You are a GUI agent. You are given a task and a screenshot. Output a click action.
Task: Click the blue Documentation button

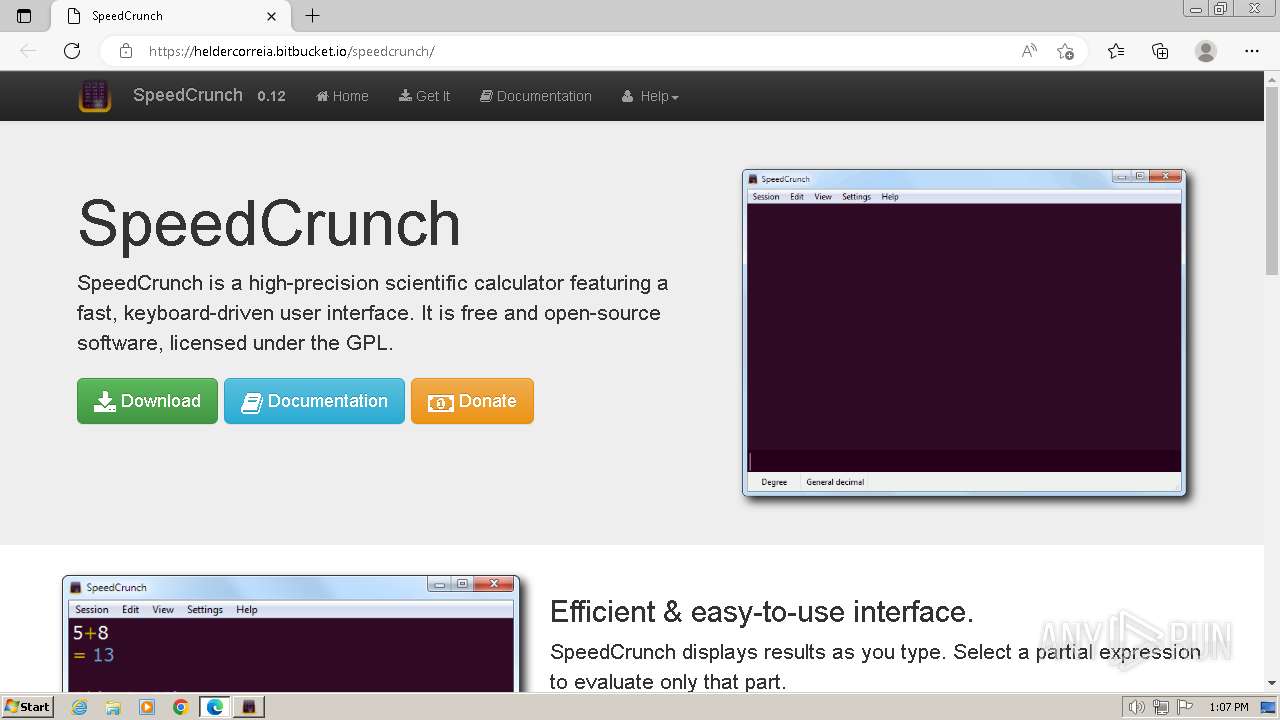pos(314,401)
